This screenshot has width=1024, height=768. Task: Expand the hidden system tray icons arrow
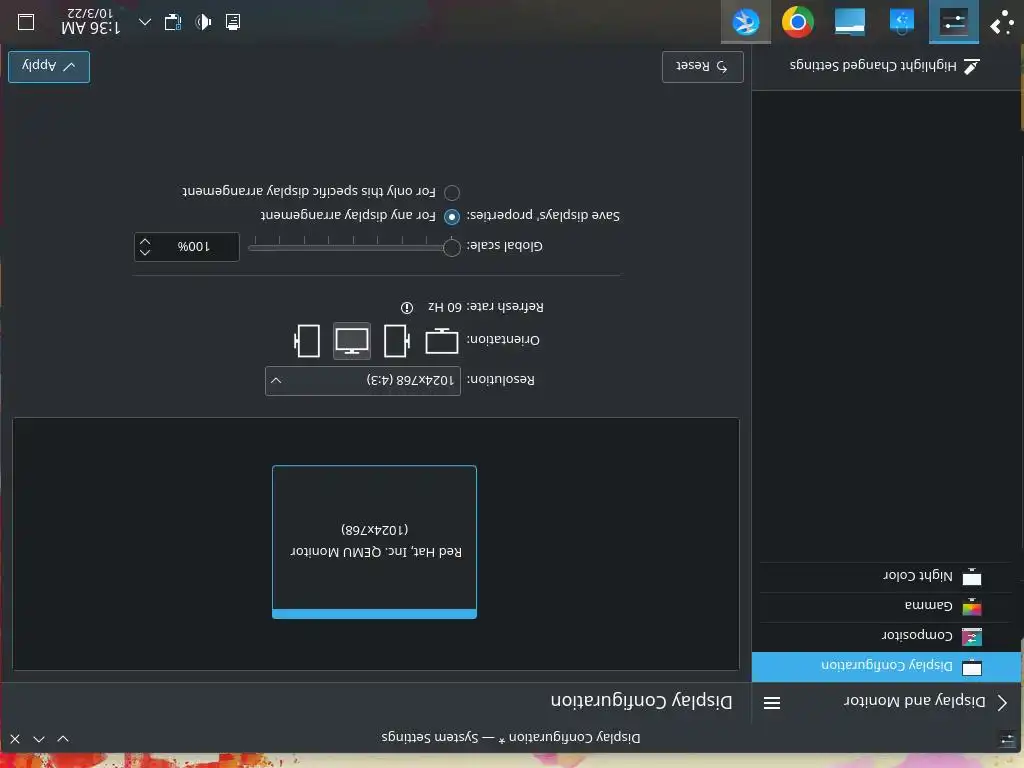pos(145,22)
